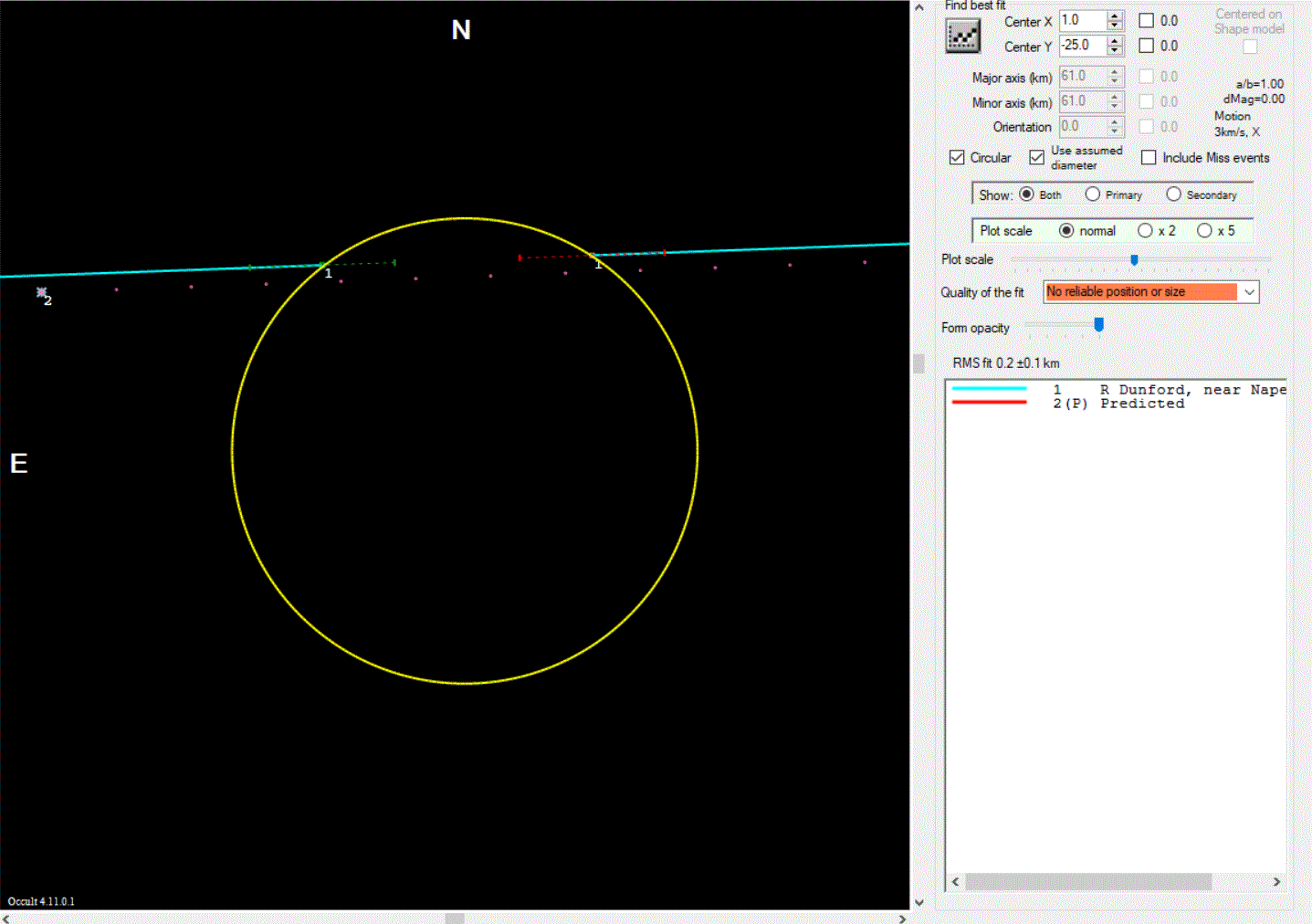Select the Both show option

1027,194
